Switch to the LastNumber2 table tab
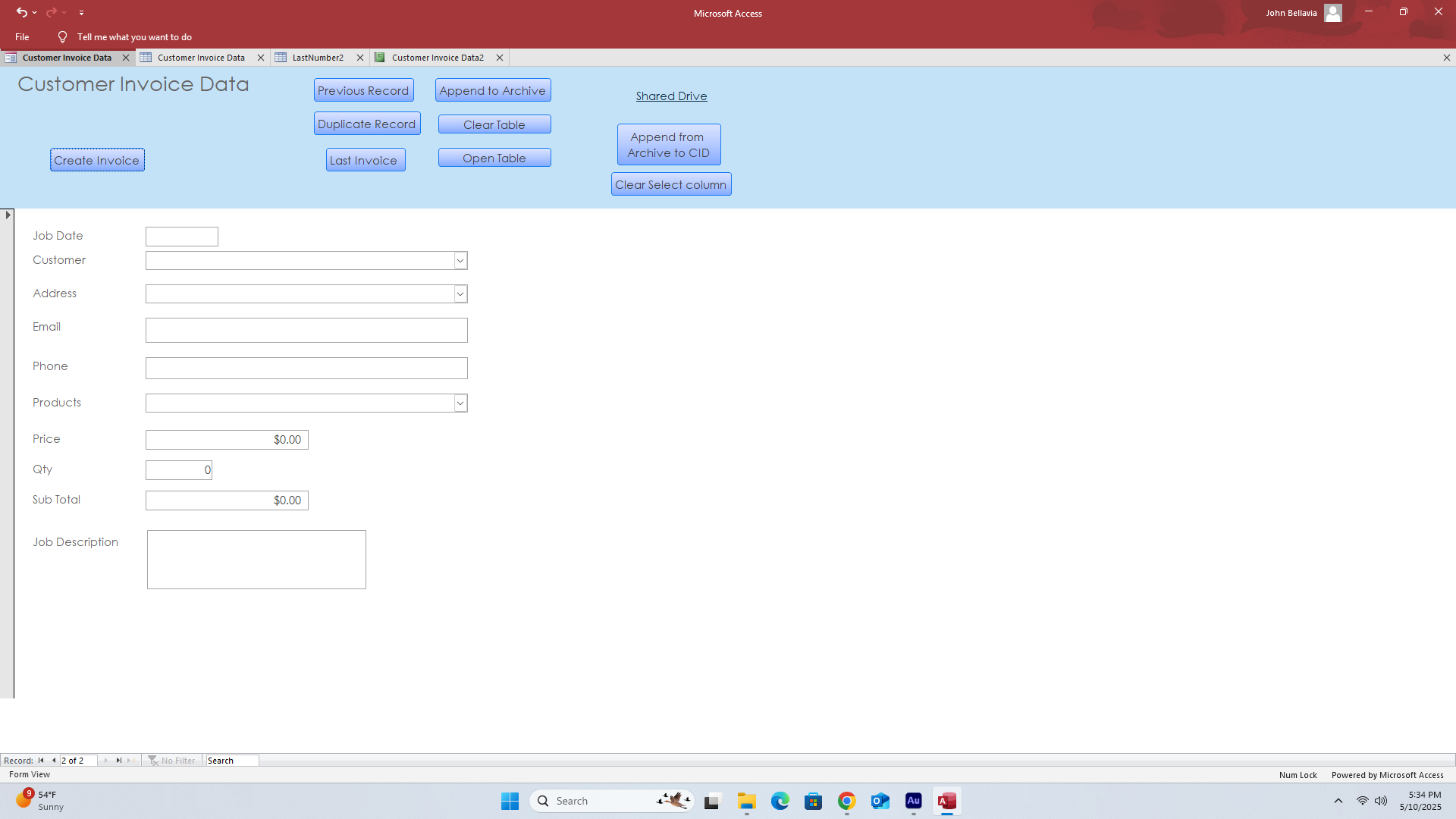 (x=317, y=58)
